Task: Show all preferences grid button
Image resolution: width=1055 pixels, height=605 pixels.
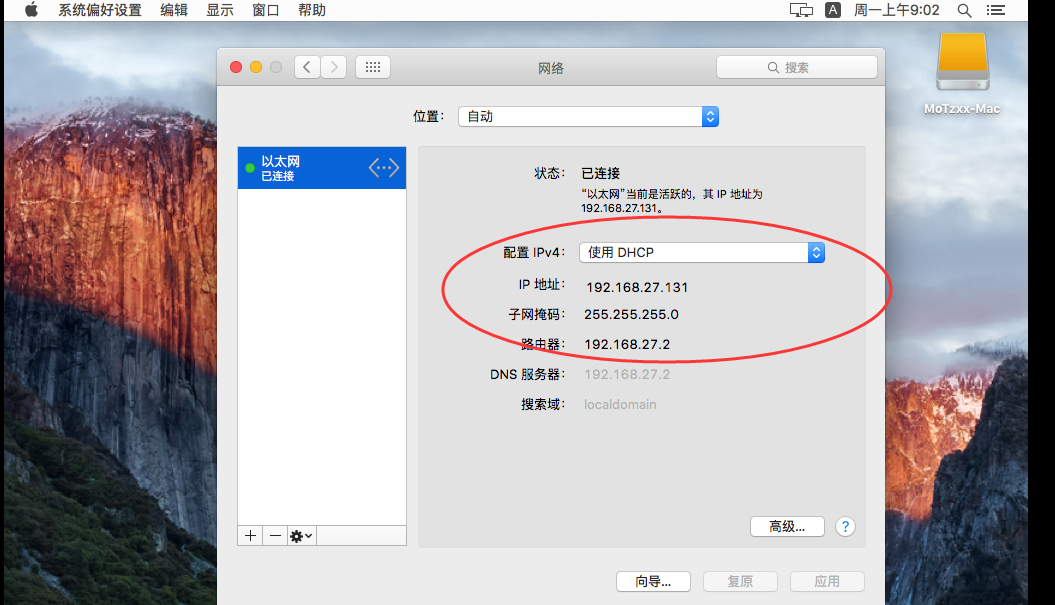Action: pos(373,67)
